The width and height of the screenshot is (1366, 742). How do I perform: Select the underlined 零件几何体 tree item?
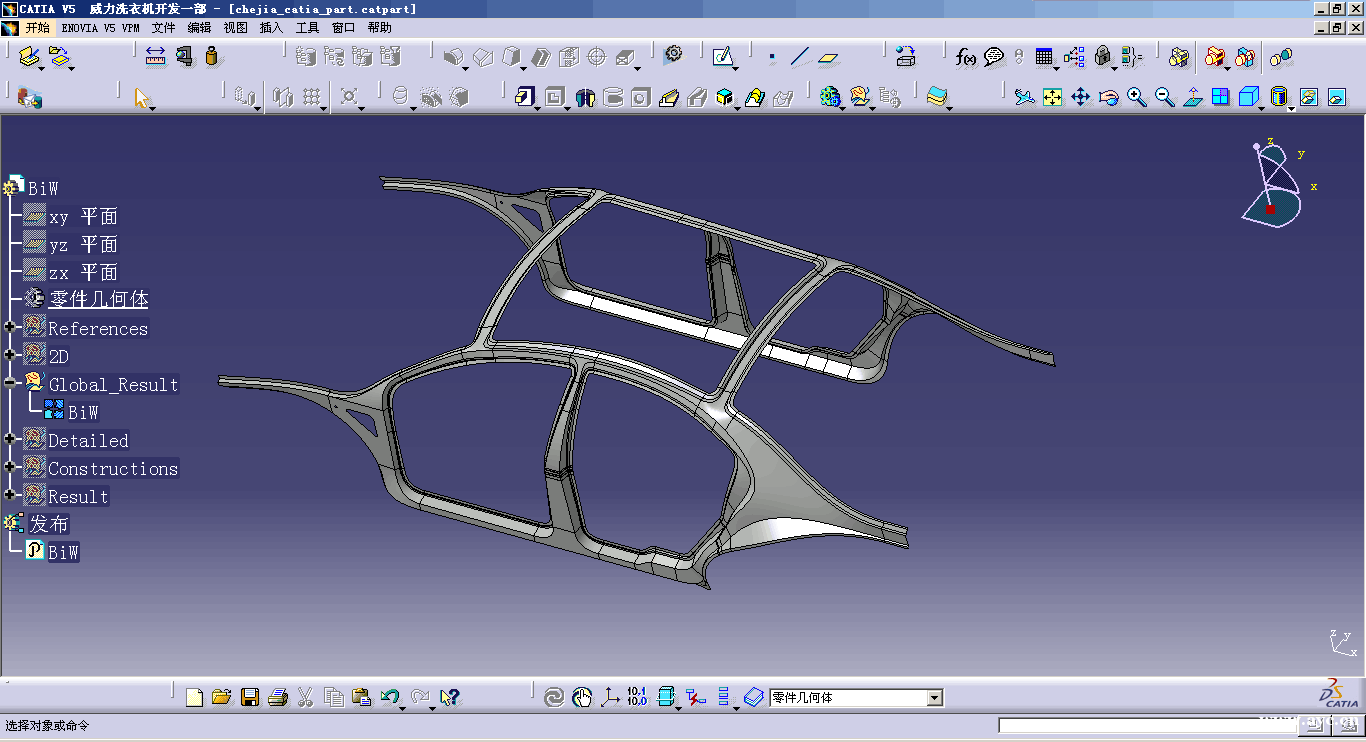pos(98,299)
